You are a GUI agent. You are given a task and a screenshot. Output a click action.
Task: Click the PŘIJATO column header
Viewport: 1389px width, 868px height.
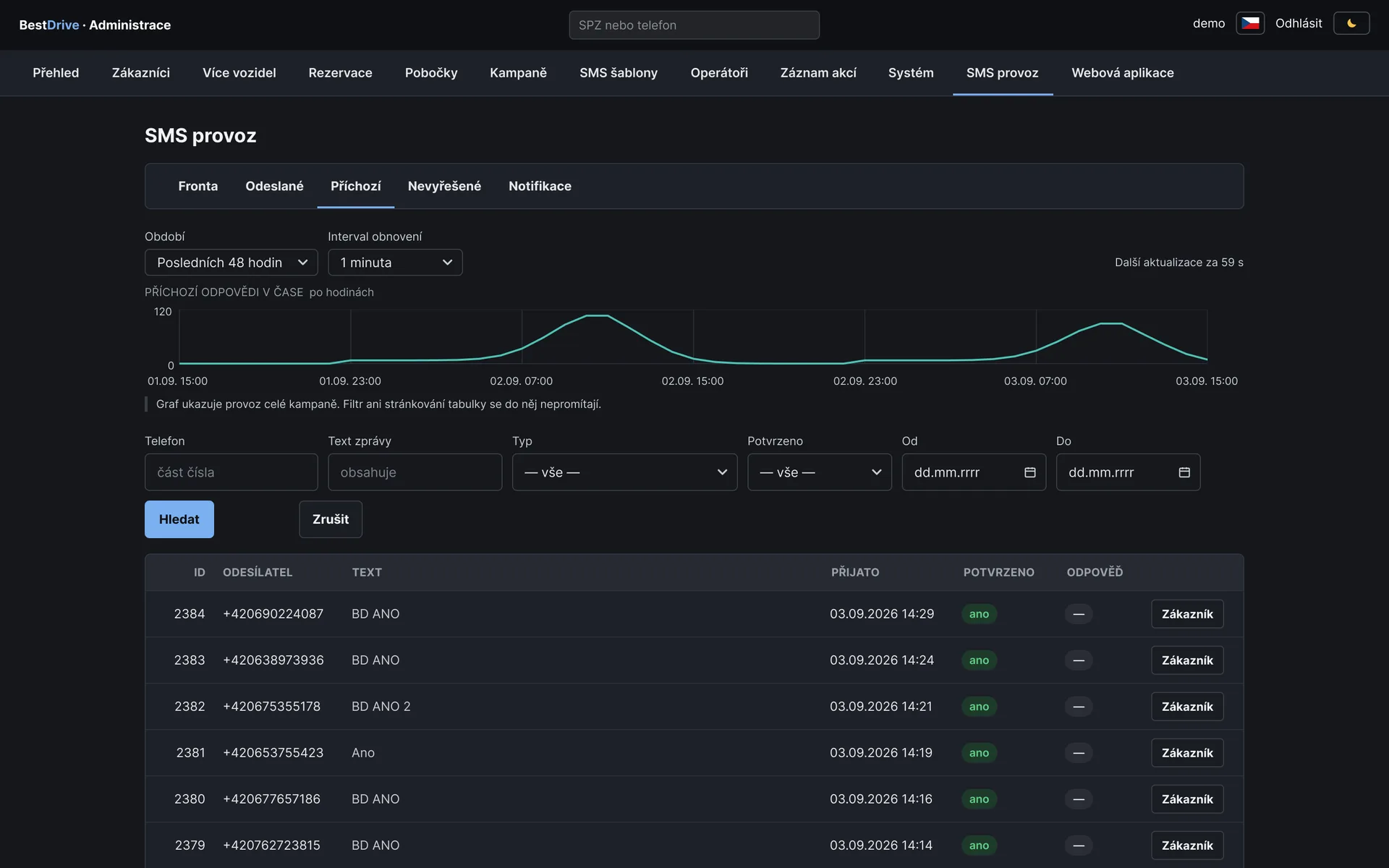point(855,572)
